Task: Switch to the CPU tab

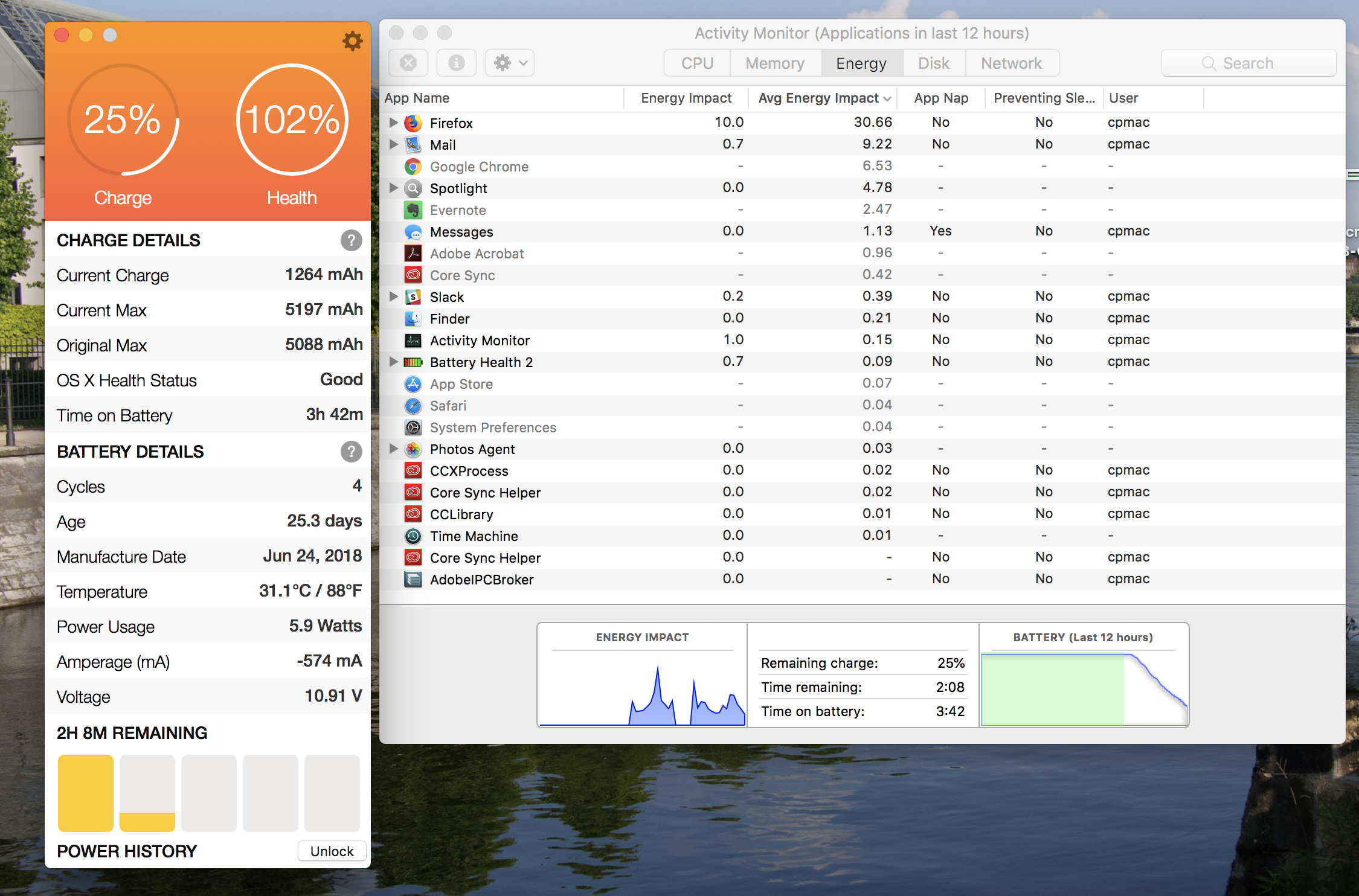Action: point(697,63)
